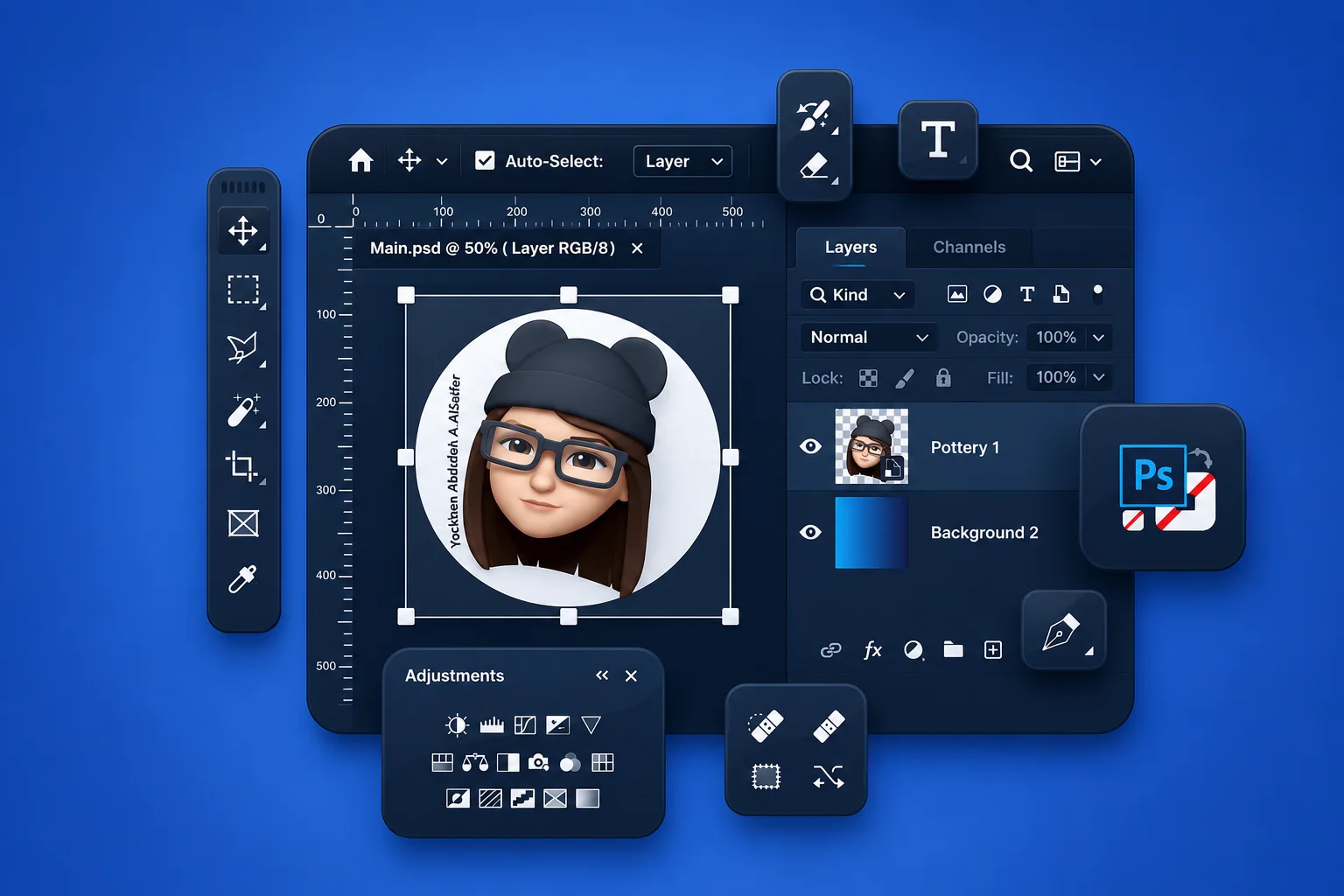Open the Normal blend mode dropdown
1344x896 pixels.
coord(868,338)
